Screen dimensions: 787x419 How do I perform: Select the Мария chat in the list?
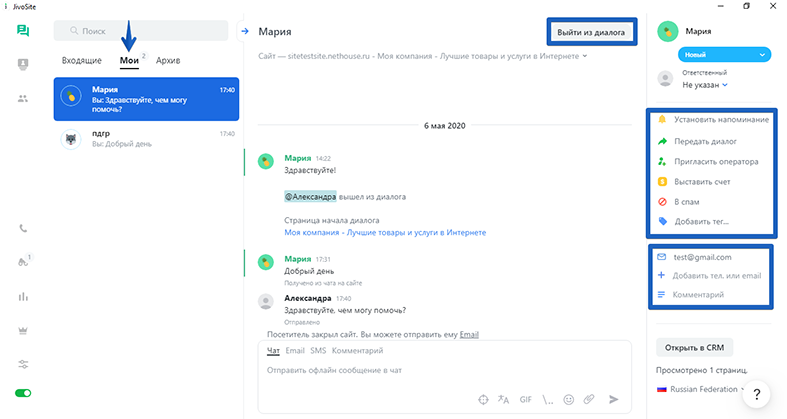[x=146, y=99]
